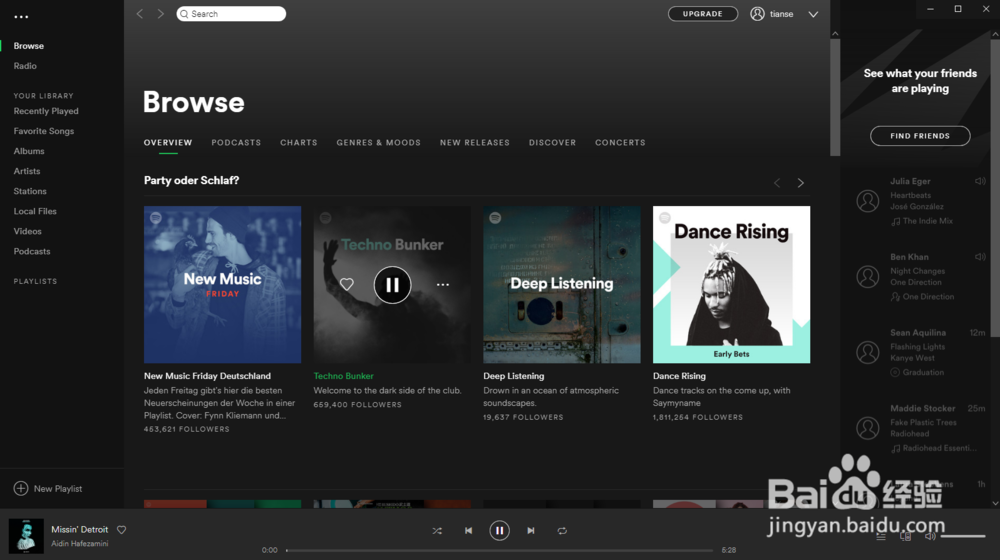Click the song progress bar
The height and width of the screenshot is (560, 1000).
[x=499, y=550]
